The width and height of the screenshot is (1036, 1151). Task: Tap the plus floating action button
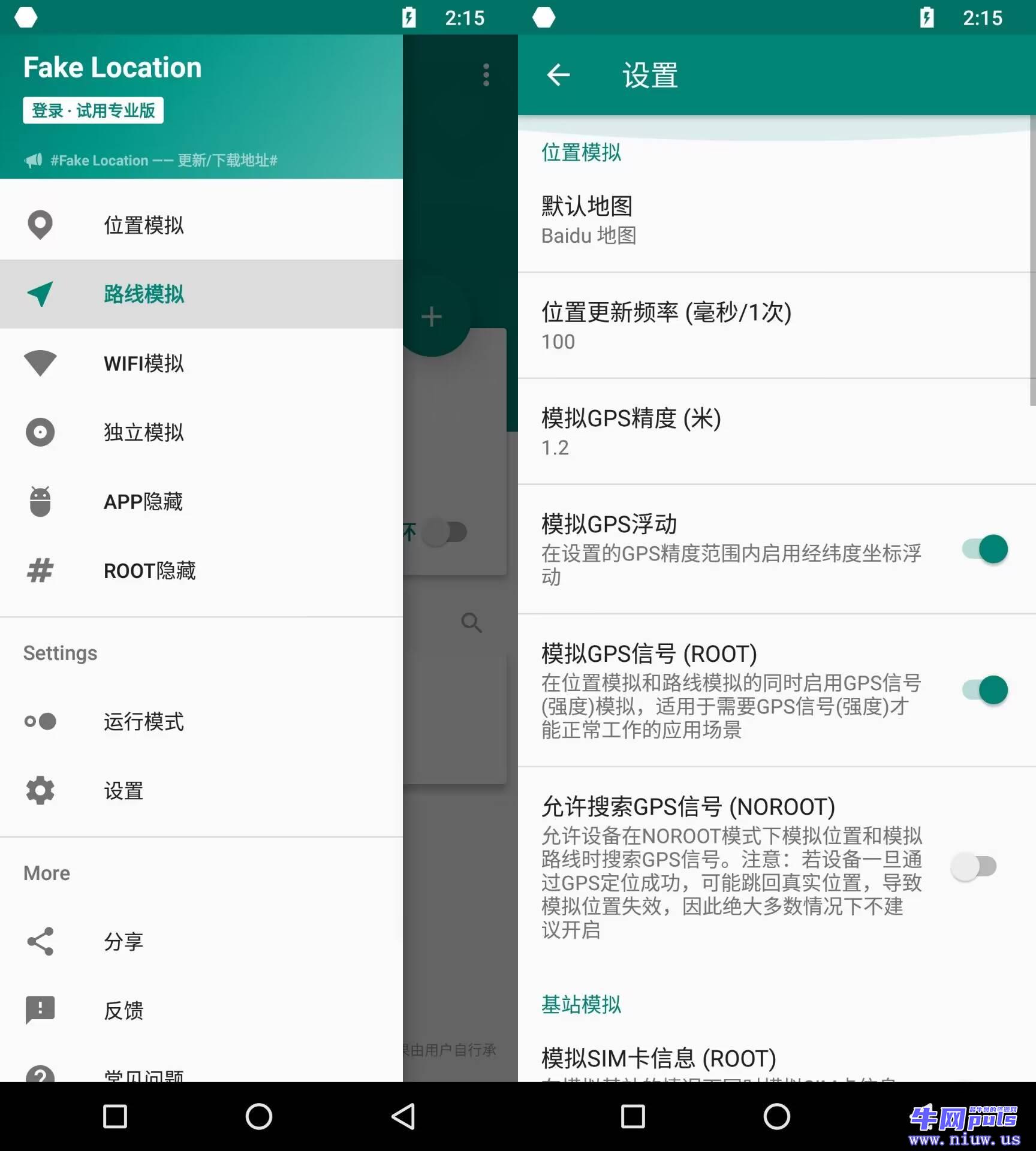click(x=432, y=317)
